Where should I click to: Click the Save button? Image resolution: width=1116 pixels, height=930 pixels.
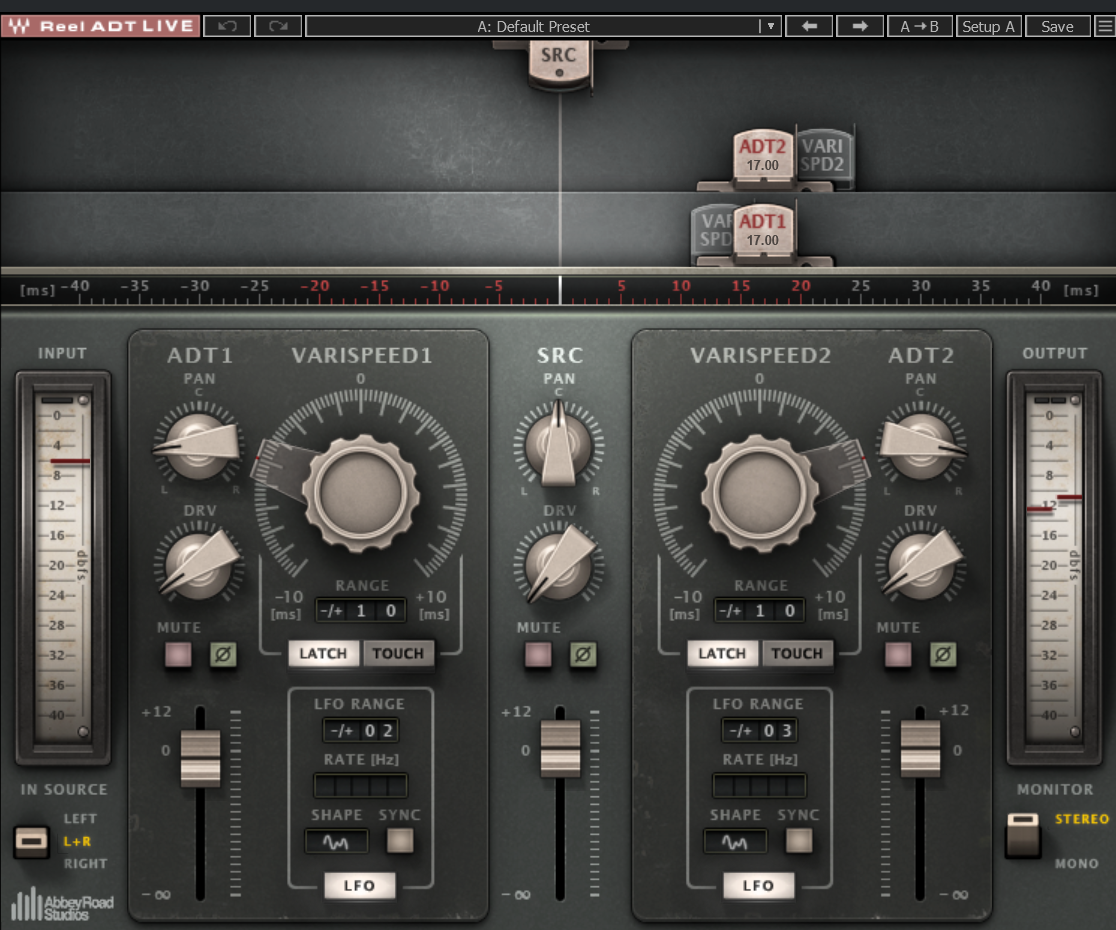tap(1058, 26)
